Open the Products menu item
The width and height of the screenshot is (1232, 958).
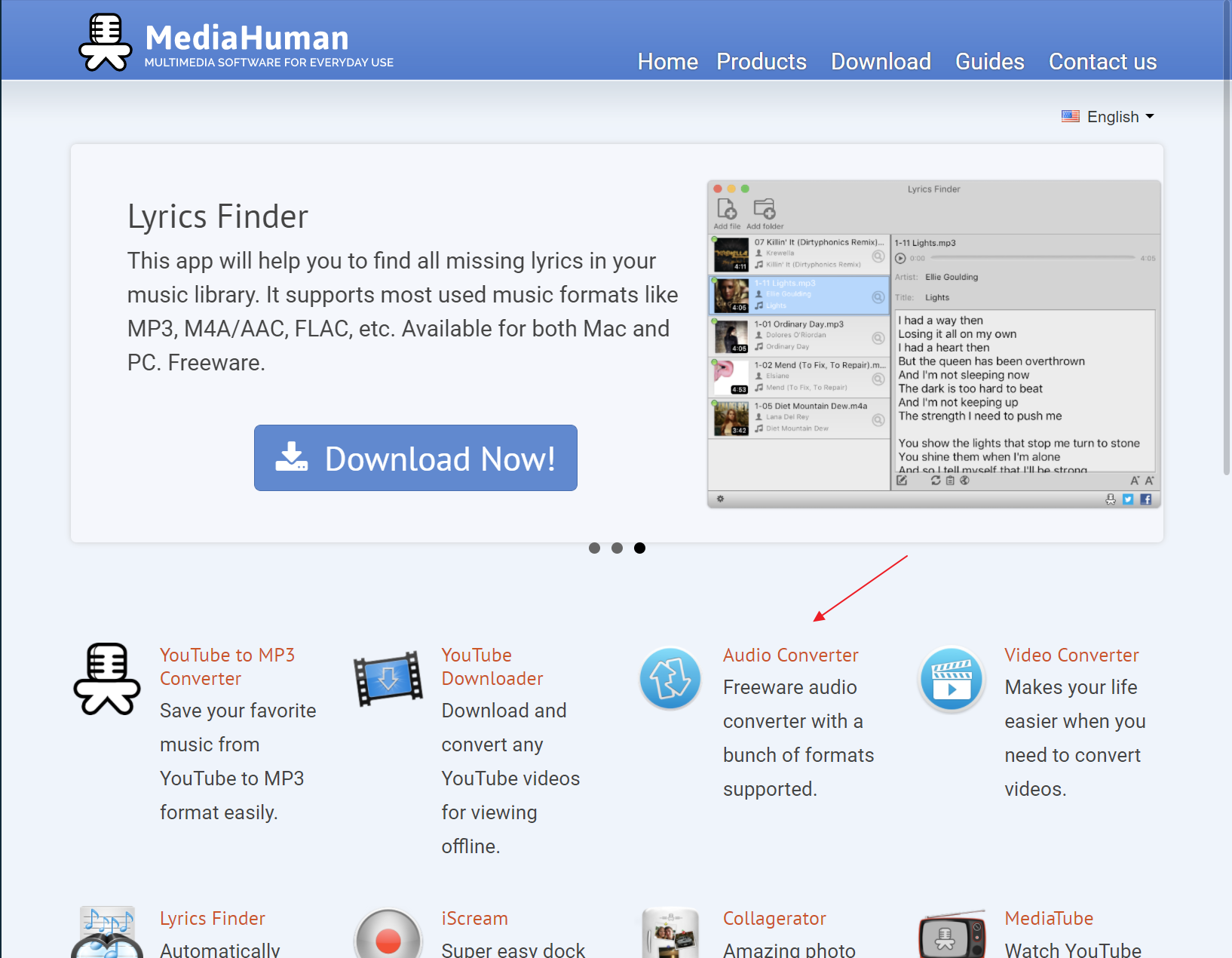point(762,62)
